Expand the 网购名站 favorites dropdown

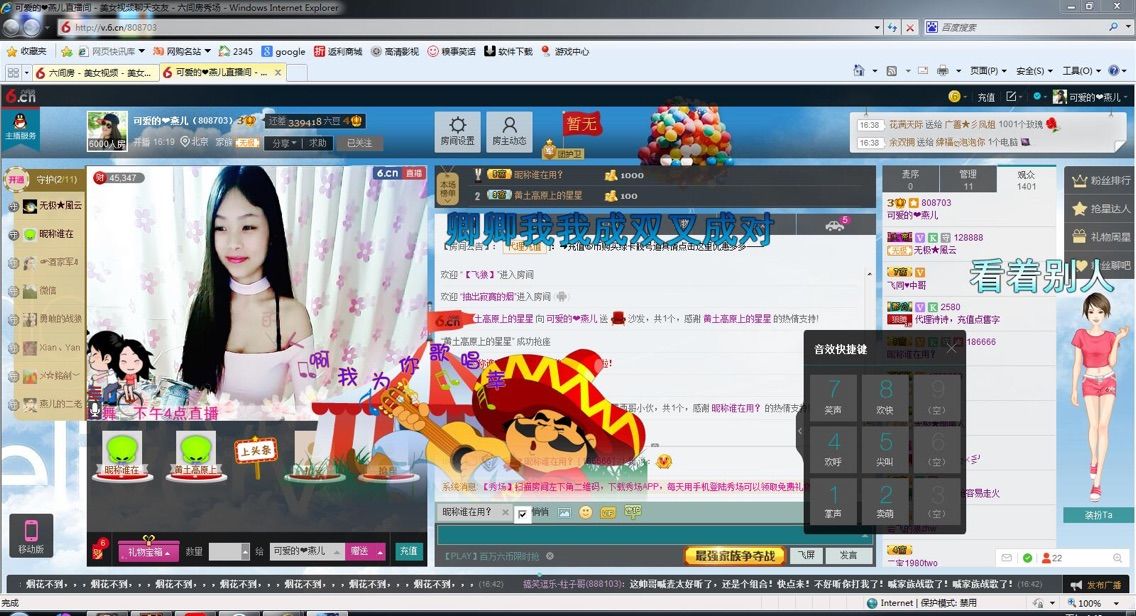point(208,51)
